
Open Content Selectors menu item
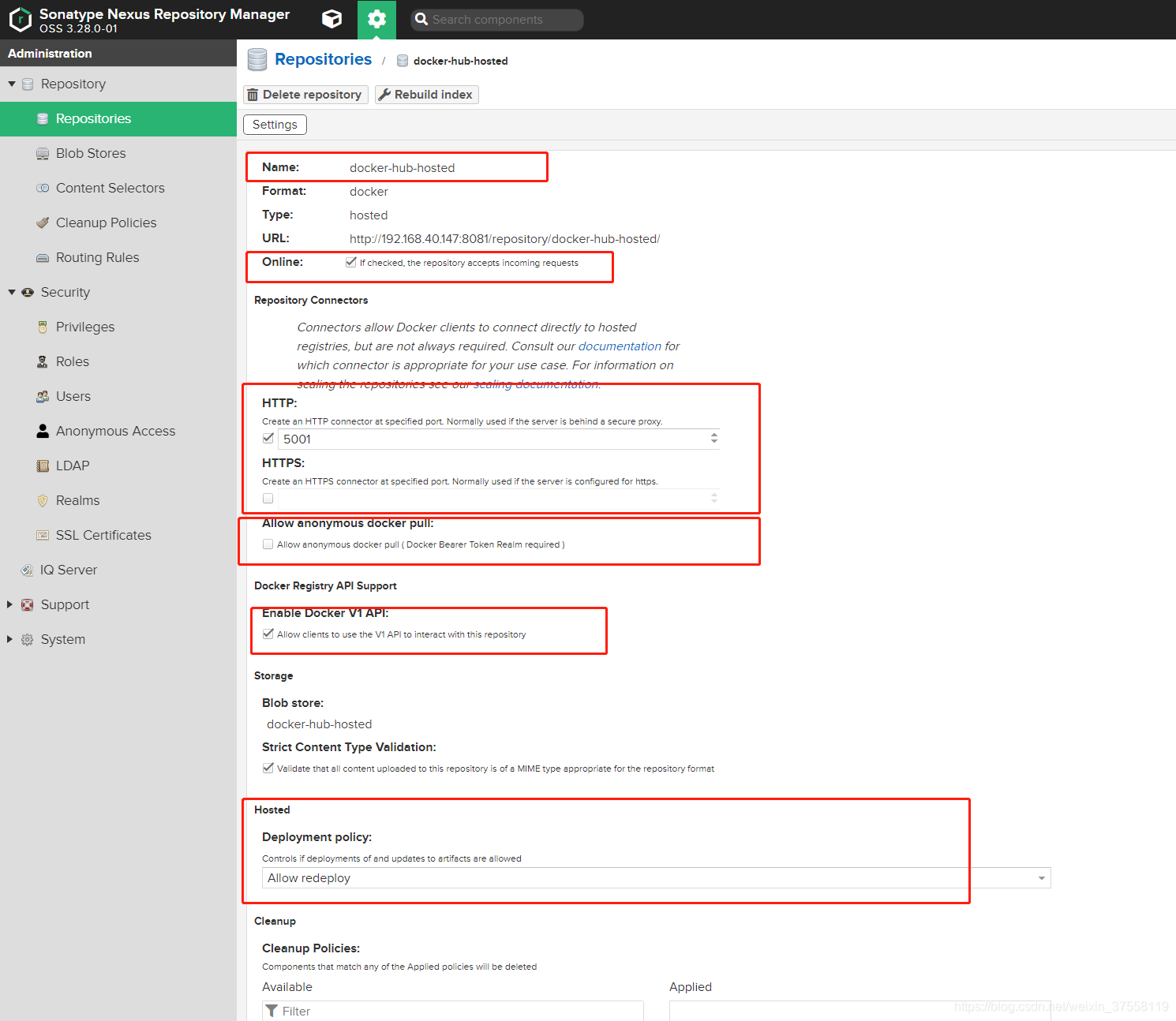point(118,188)
